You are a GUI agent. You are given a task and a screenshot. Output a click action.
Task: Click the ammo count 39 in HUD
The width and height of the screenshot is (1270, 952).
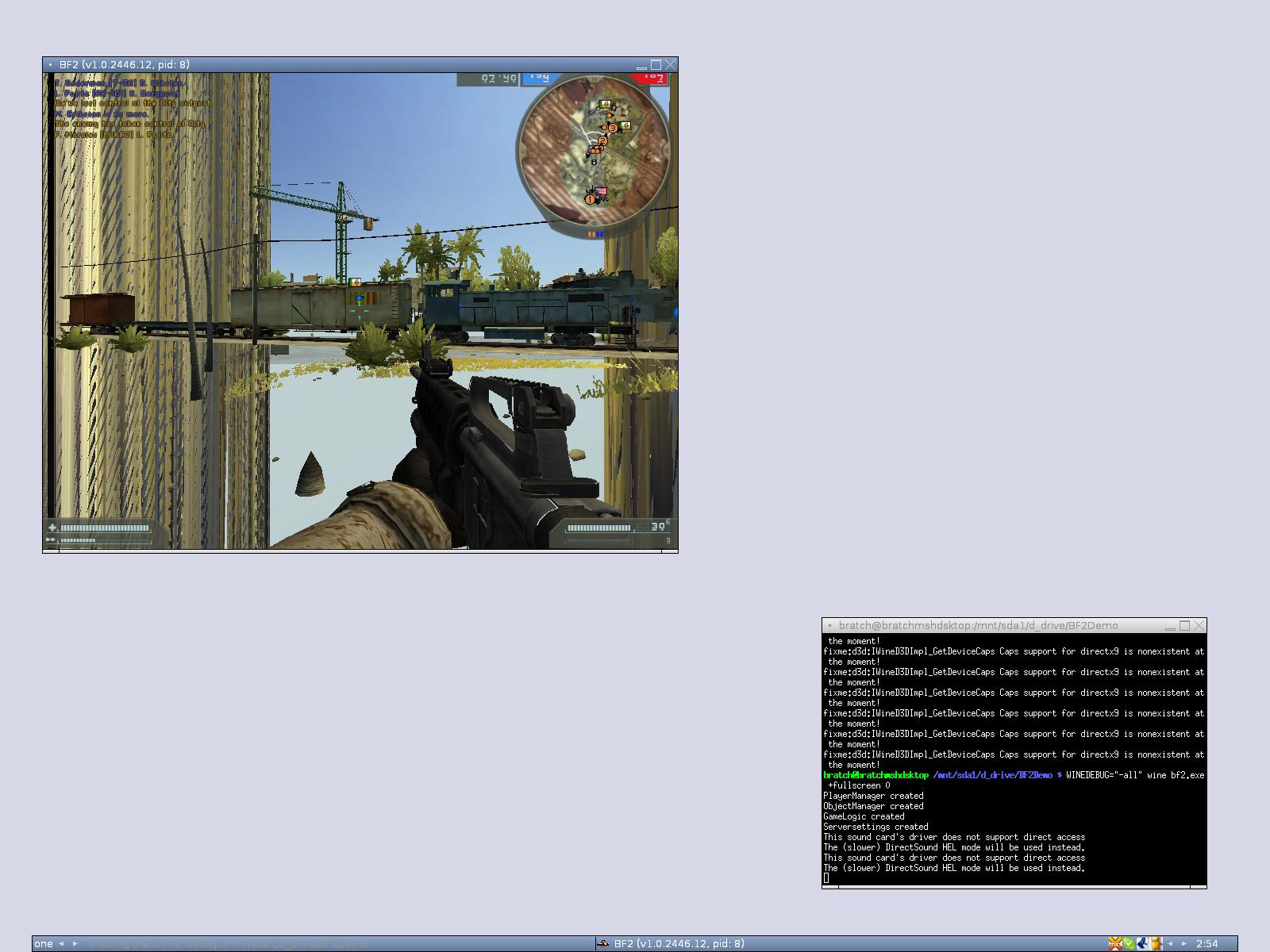click(x=659, y=527)
